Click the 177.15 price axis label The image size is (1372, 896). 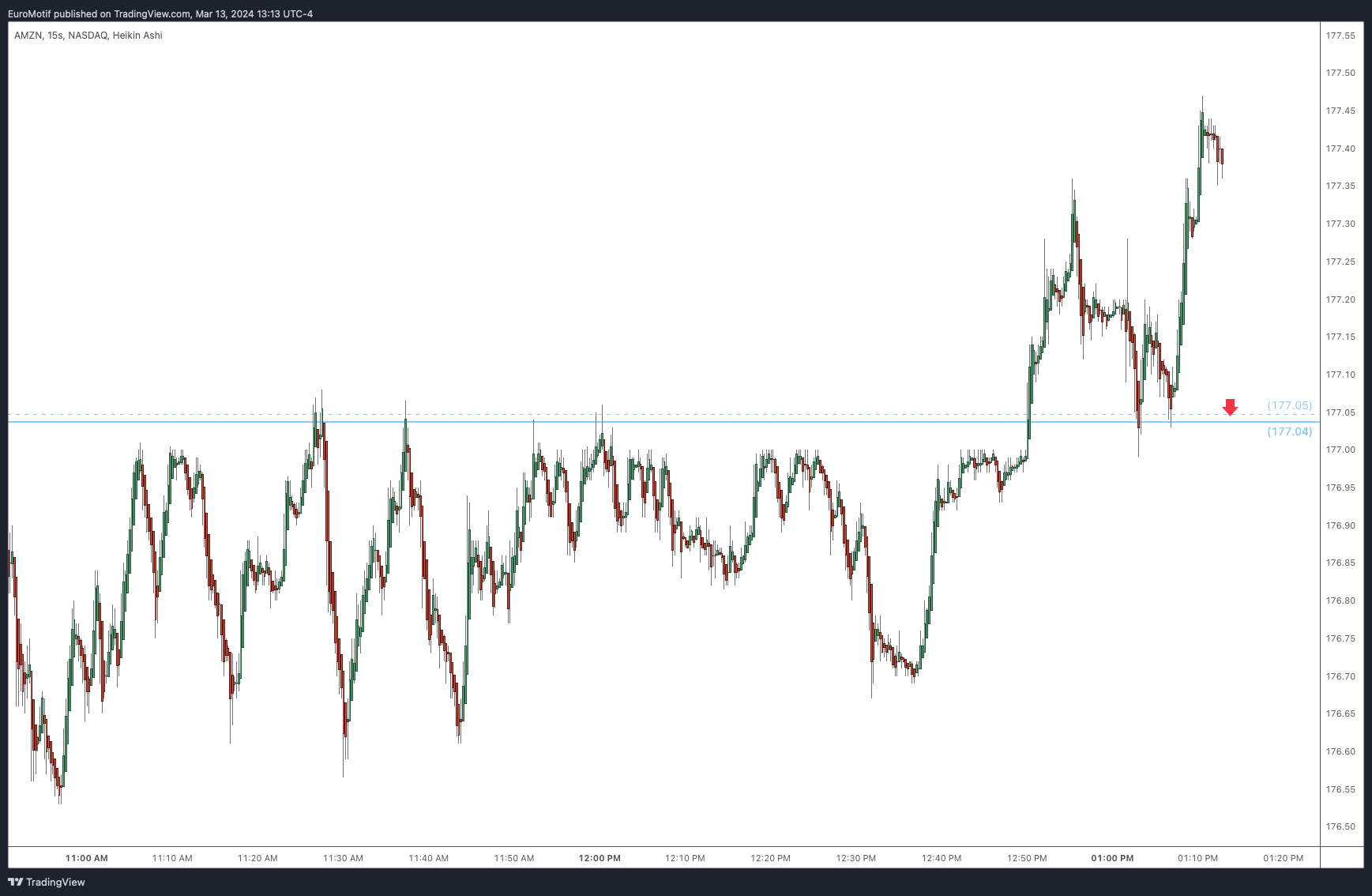click(1340, 337)
